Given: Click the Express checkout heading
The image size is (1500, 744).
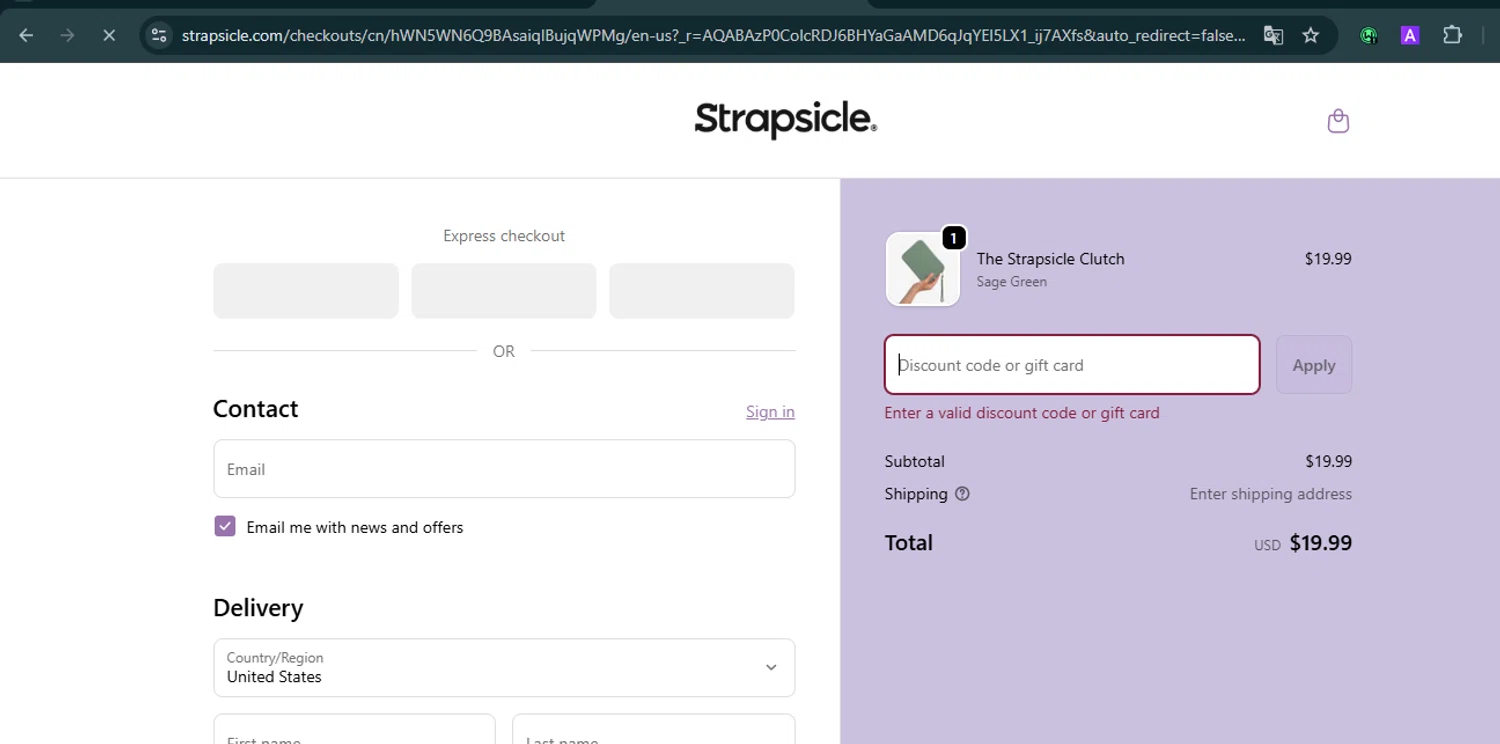Looking at the screenshot, I should 504,236.
